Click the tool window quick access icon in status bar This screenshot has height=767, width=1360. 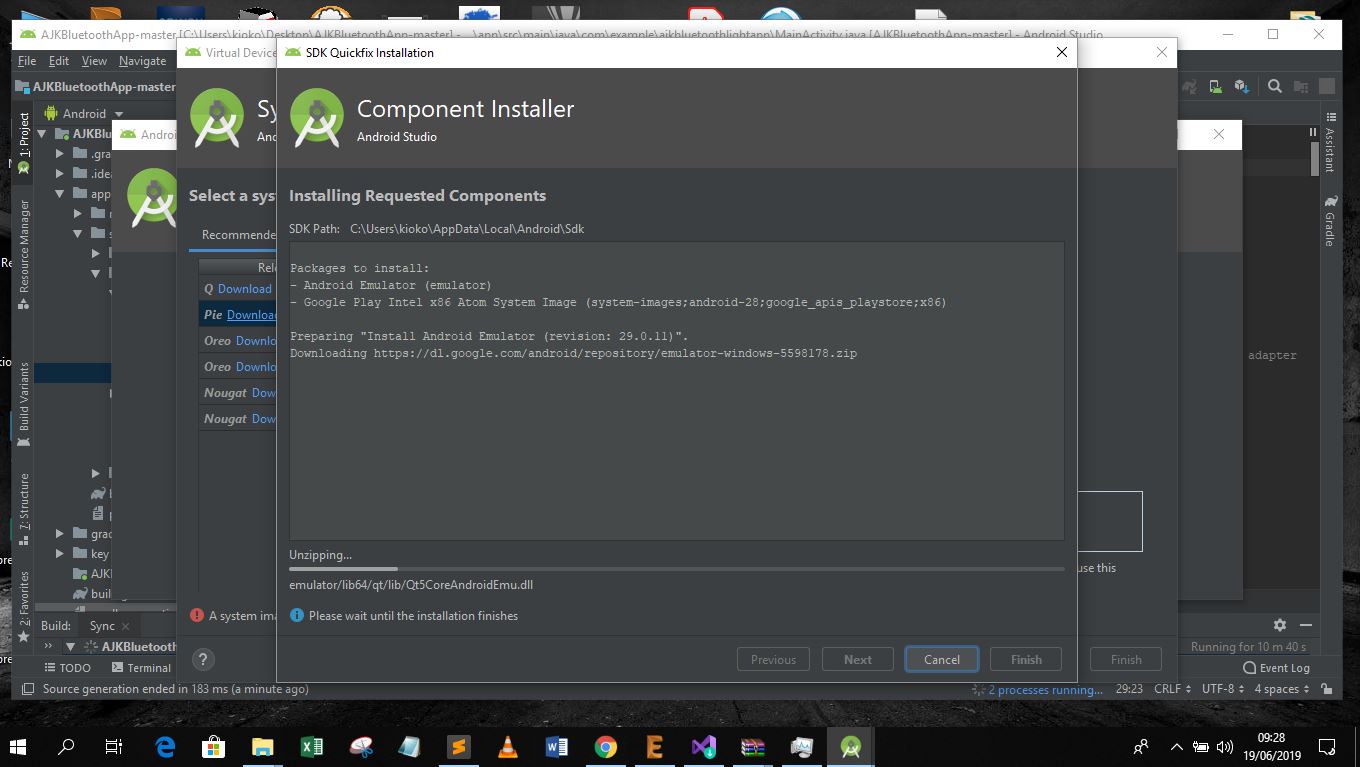[27, 689]
